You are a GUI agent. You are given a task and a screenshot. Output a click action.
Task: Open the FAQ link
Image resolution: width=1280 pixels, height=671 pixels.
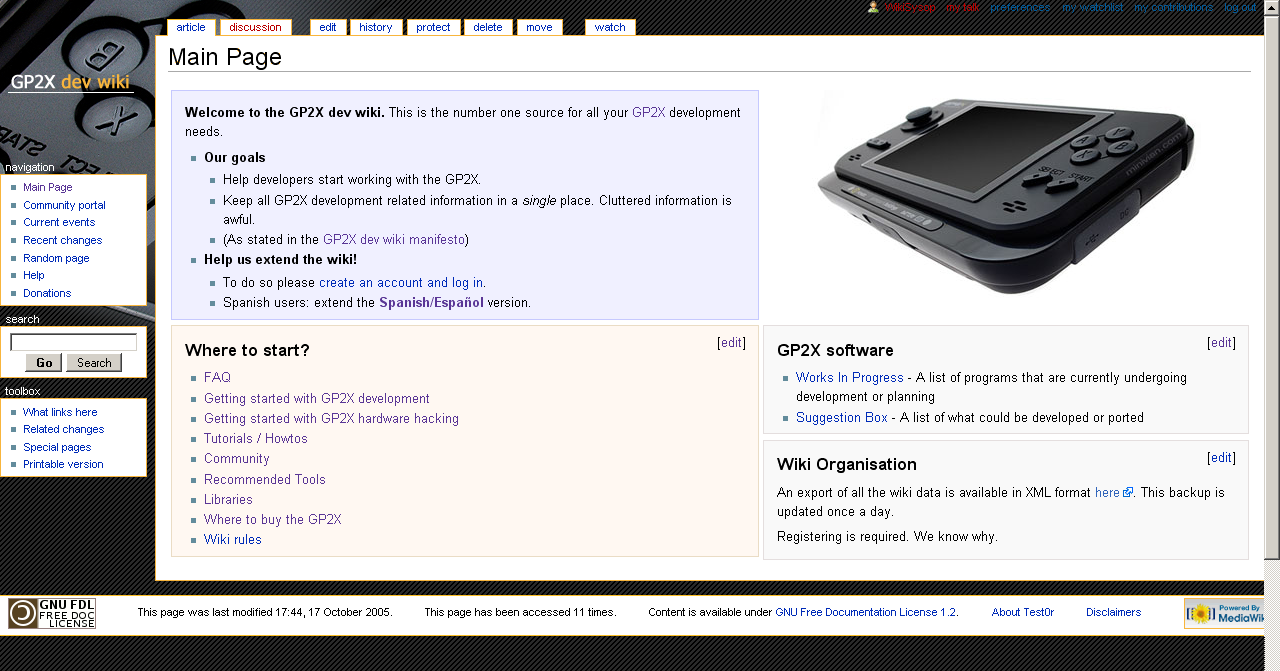coord(217,378)
